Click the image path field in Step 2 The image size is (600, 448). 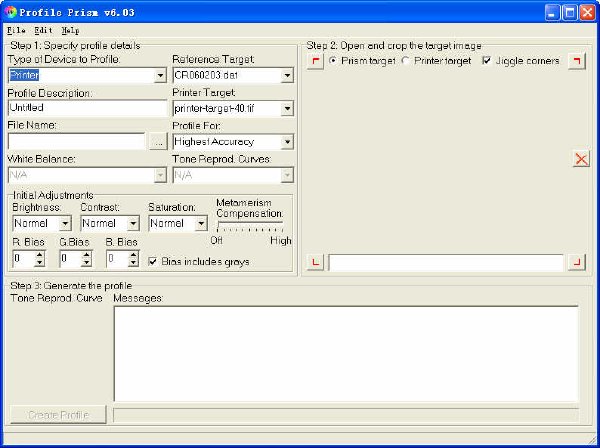click(446, 262)
